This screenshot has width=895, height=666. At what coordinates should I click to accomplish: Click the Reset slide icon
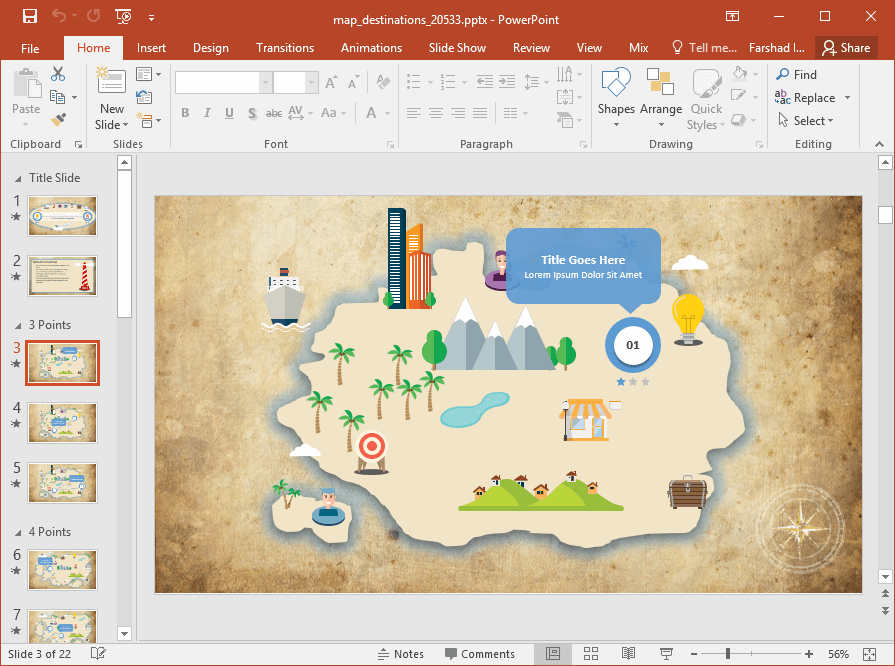coord(144,97)
